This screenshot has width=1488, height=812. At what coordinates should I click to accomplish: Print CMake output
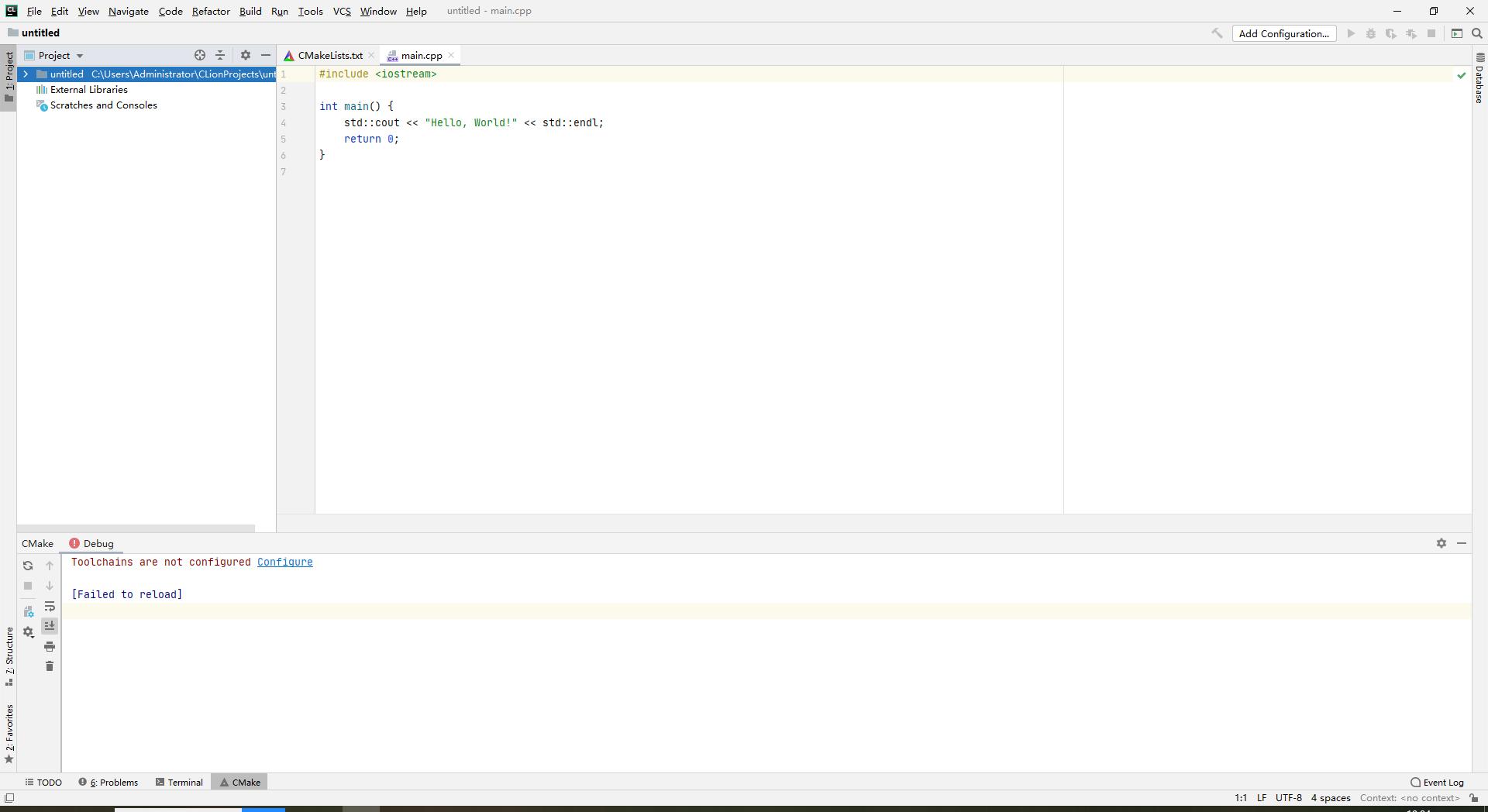[50, 646]
